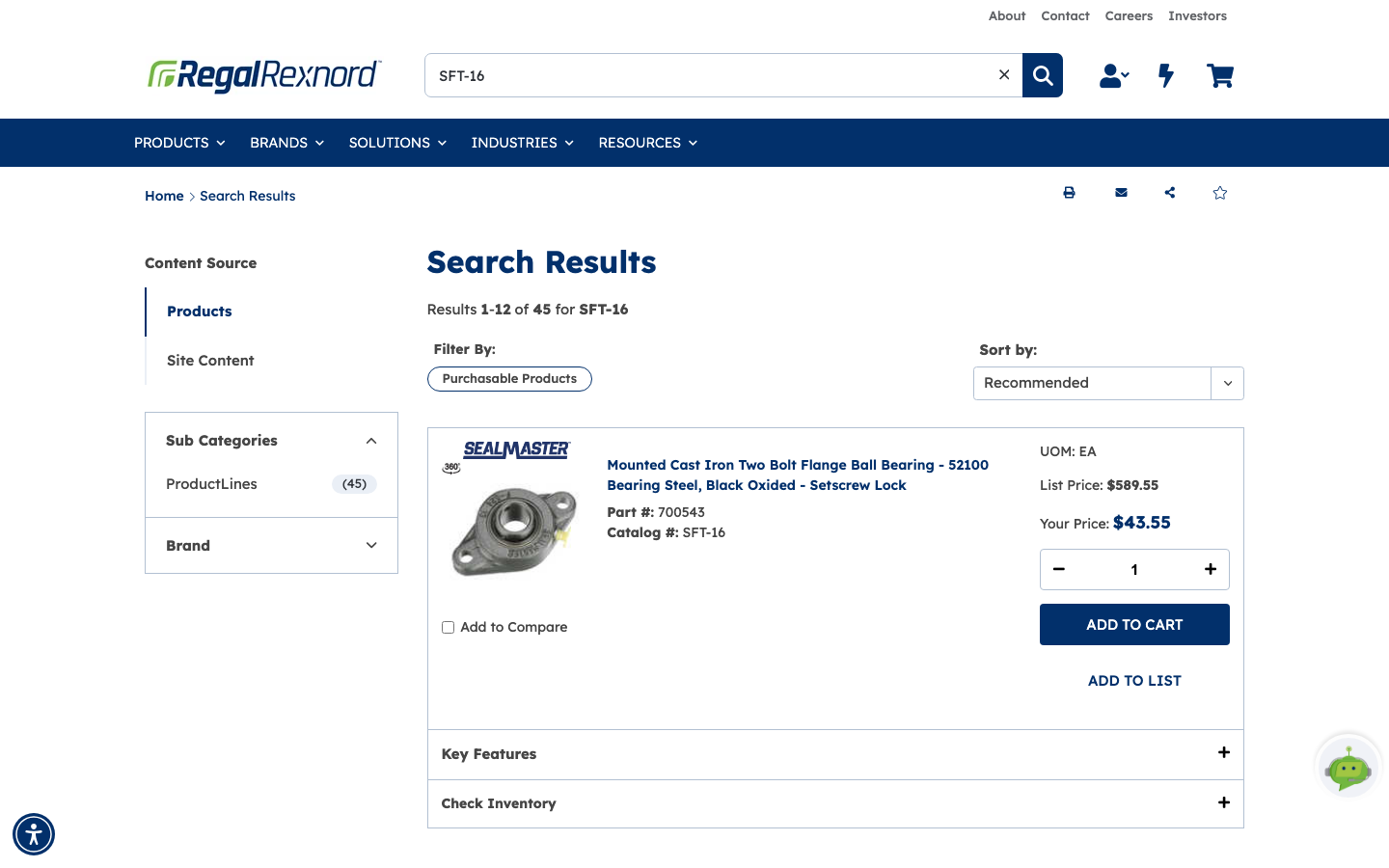1389x868 pixels.
Task: Click the Regal Rexnord logo
Action: (264, 75)
